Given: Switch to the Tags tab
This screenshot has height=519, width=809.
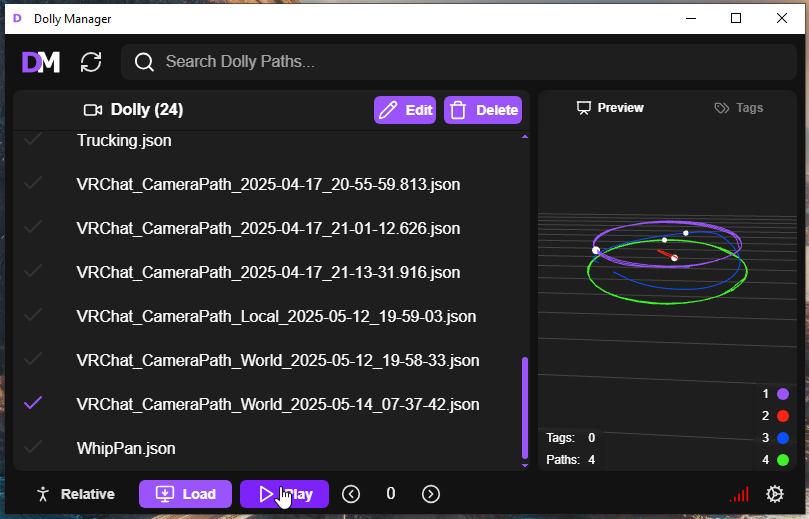Looking at the screenshot, I should [738, 108].
